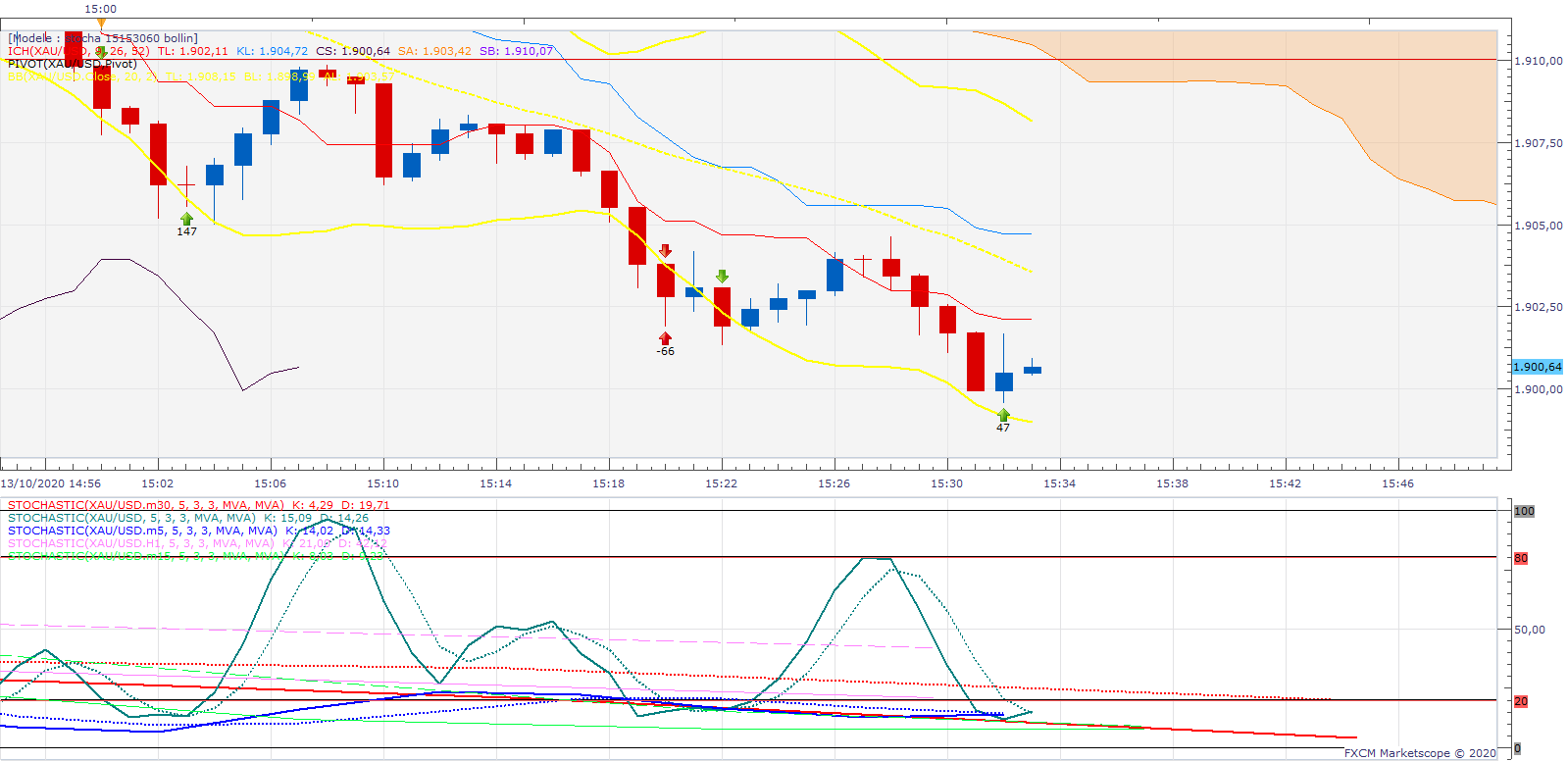Click the current price tag 1.900,64 on the axis
1568x761 pixels.
pyautogui.click(x=1538, y=367)
